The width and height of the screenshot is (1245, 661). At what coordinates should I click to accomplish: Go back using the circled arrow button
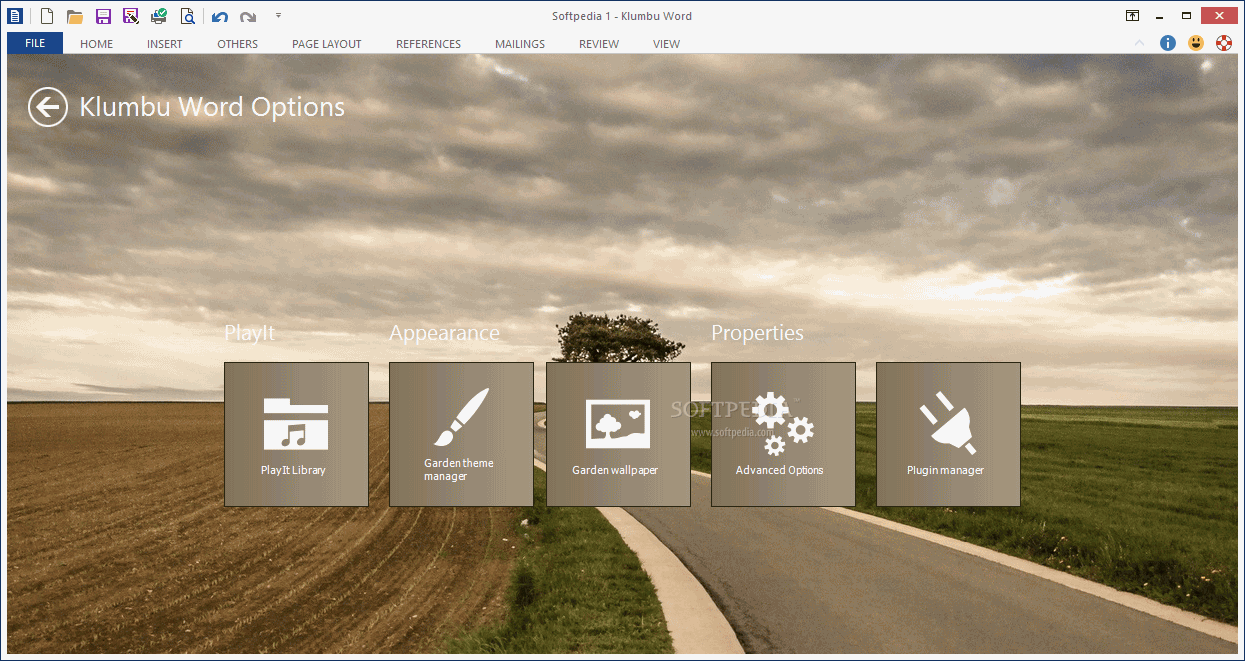(48, 107)
